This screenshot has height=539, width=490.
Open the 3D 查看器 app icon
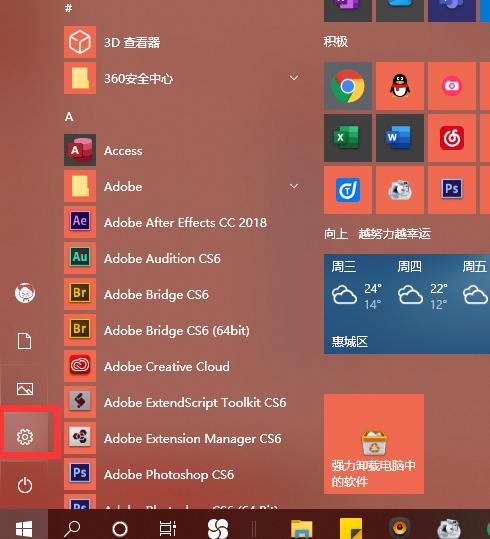[x=80, y=42]
